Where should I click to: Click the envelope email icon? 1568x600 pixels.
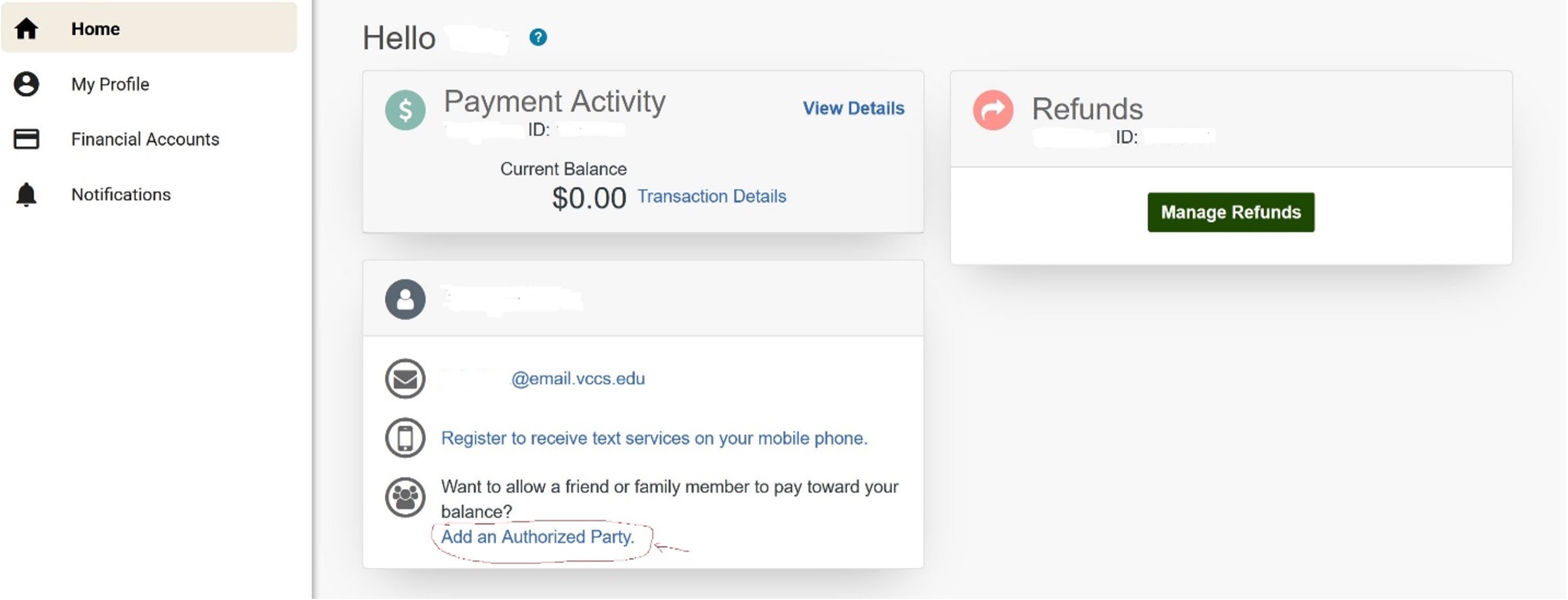pos(405,379)
